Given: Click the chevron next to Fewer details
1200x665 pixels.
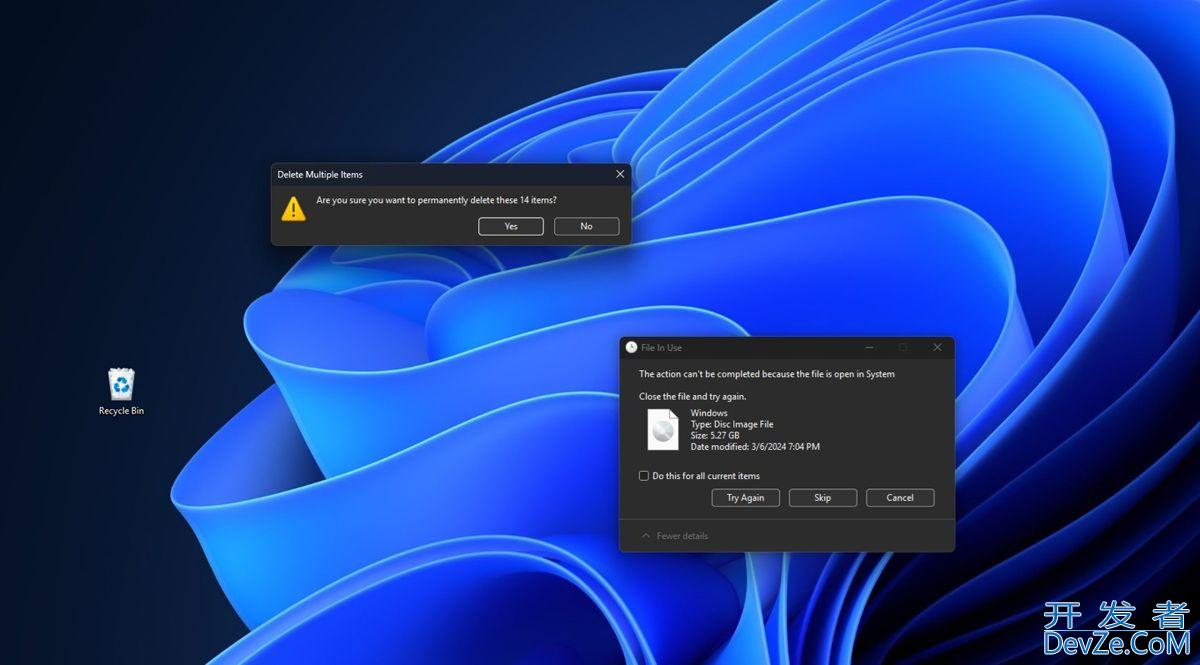Looking at the screenshot, I should pos(647,535).
